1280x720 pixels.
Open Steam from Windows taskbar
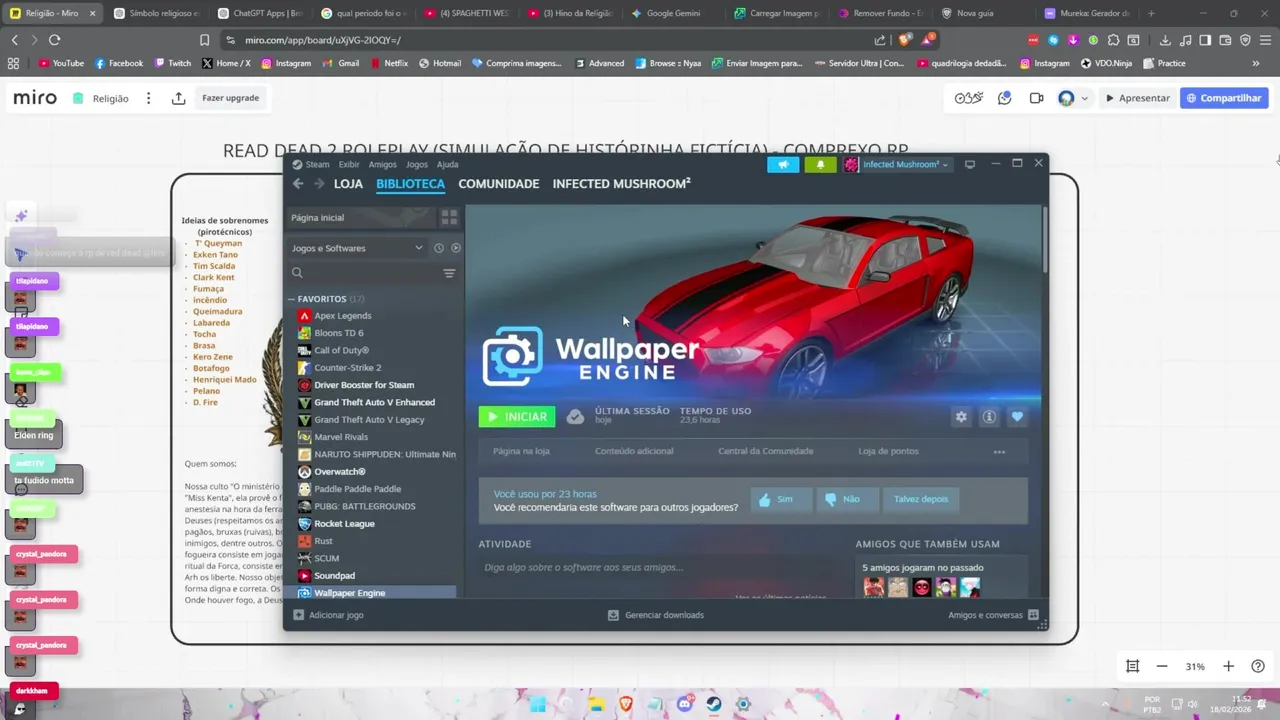(714, 704)
